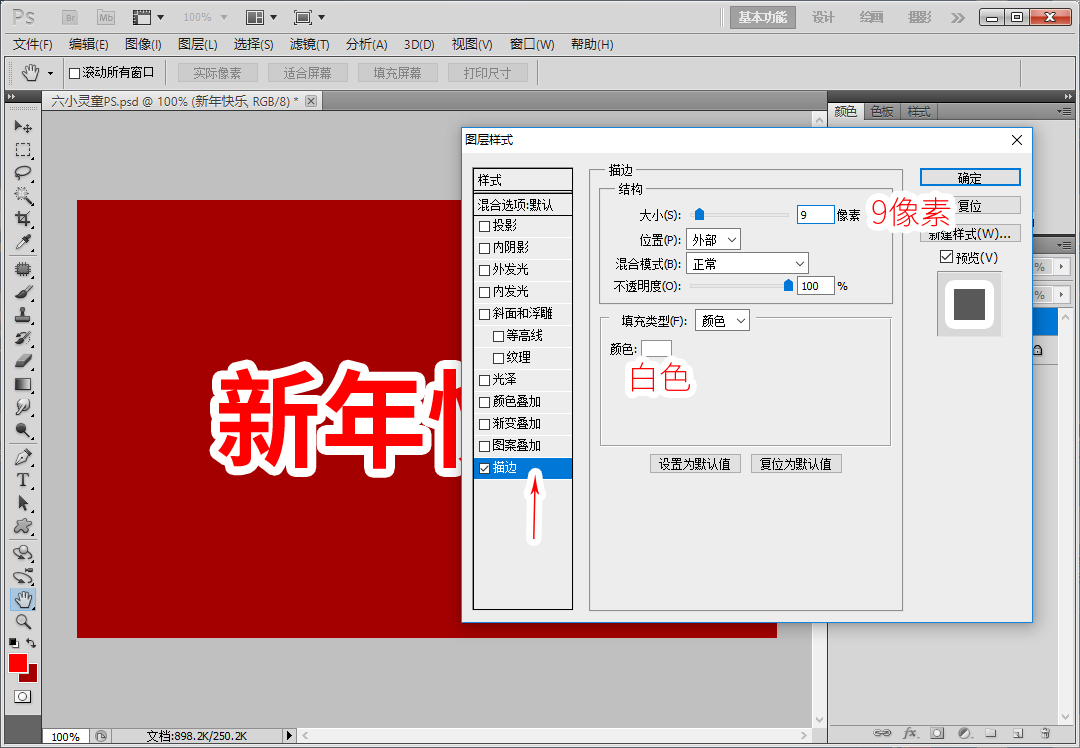
Task: Launch Bridge from the Br icon
Action: (x=70, y=17)
